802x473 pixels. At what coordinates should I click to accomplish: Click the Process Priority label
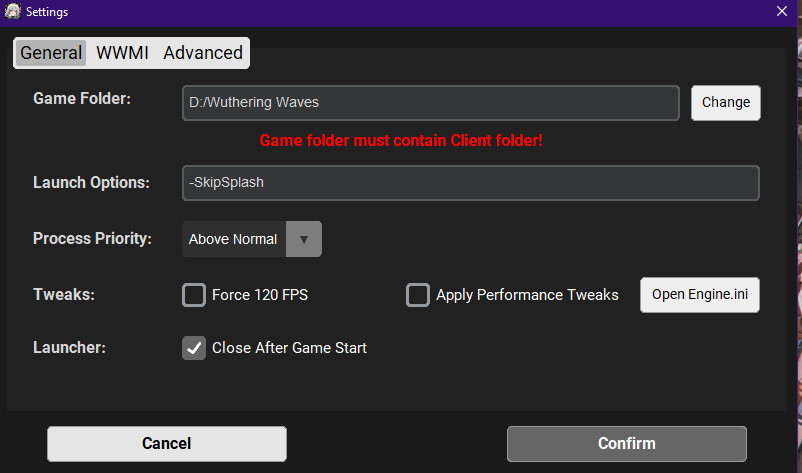pos(92,239)
